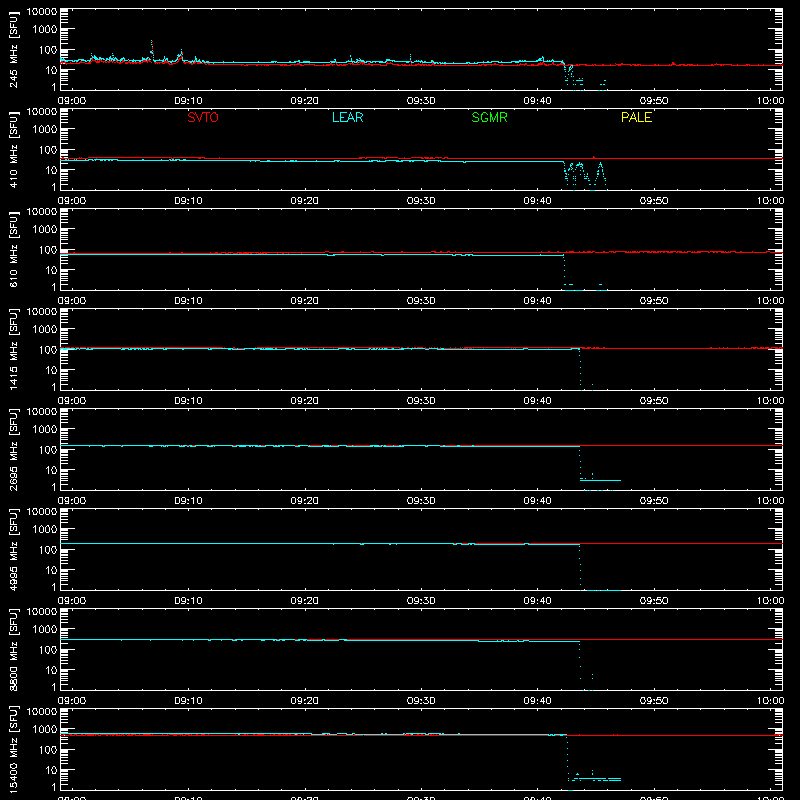Screen dimensions: 800x800
Task: Click 09:00 time label under 245 MHz panel
Action: click(71, 101)
